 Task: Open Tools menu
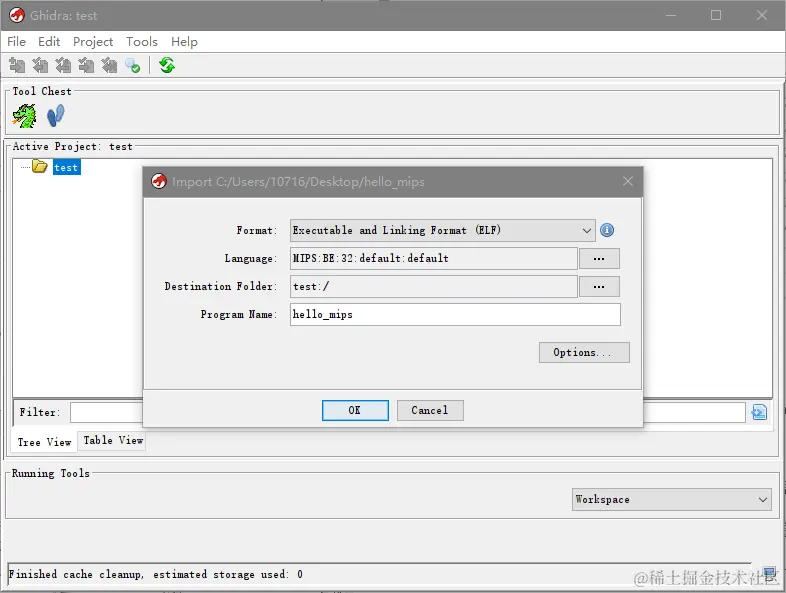(142, 42)
